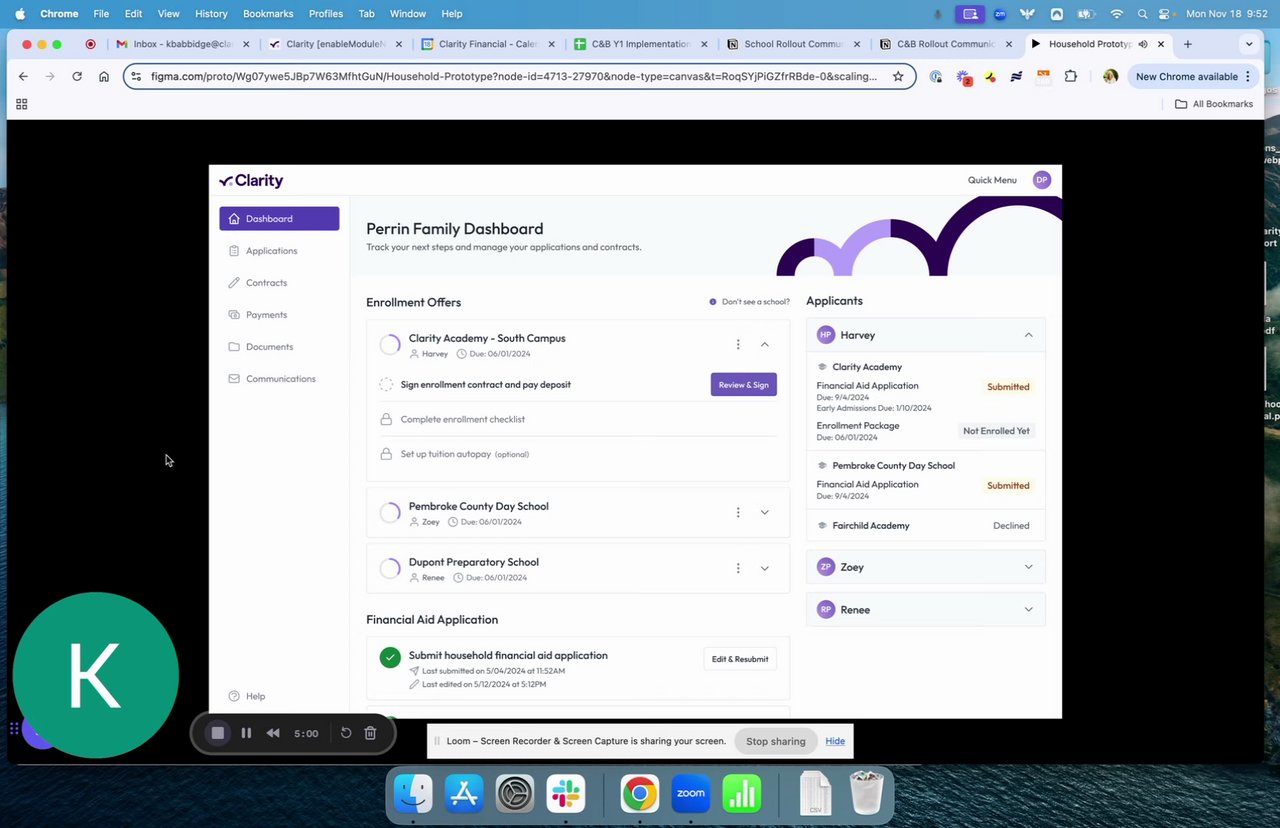The image size is (1280, 828).
Task: Click the Clarity logo
Action: (251, 181)
